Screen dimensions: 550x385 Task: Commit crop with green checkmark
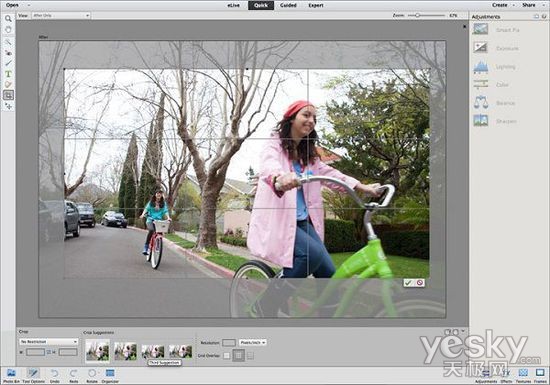pyautogui.click(x=408, y=283)
